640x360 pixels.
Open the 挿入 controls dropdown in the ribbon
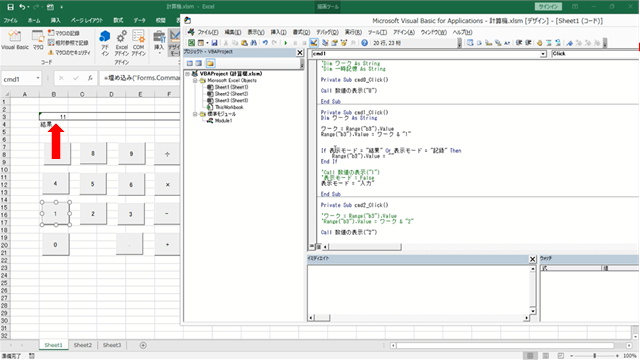(x=159, y=42)
